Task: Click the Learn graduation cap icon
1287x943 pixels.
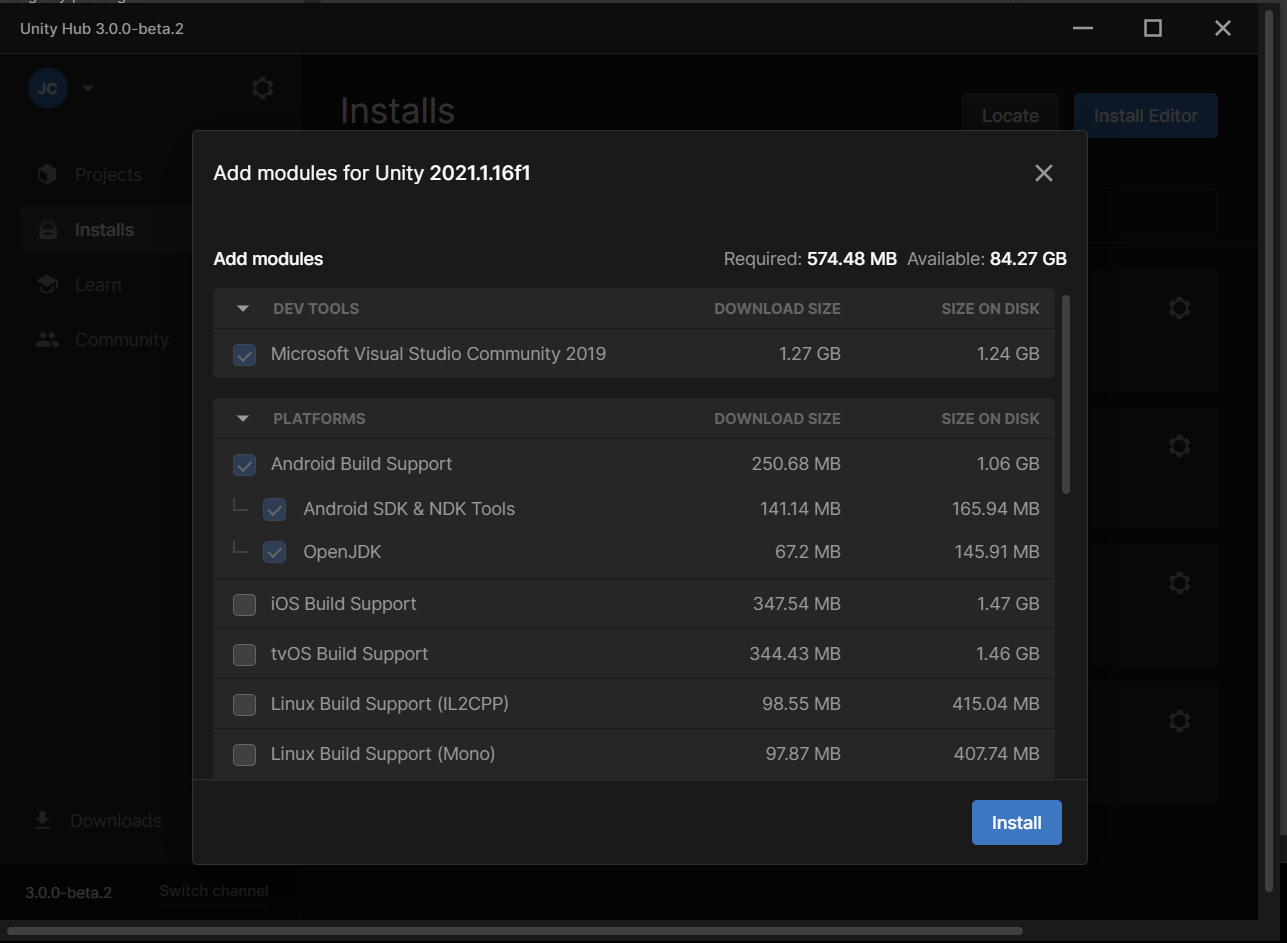Action: point(47,285)
